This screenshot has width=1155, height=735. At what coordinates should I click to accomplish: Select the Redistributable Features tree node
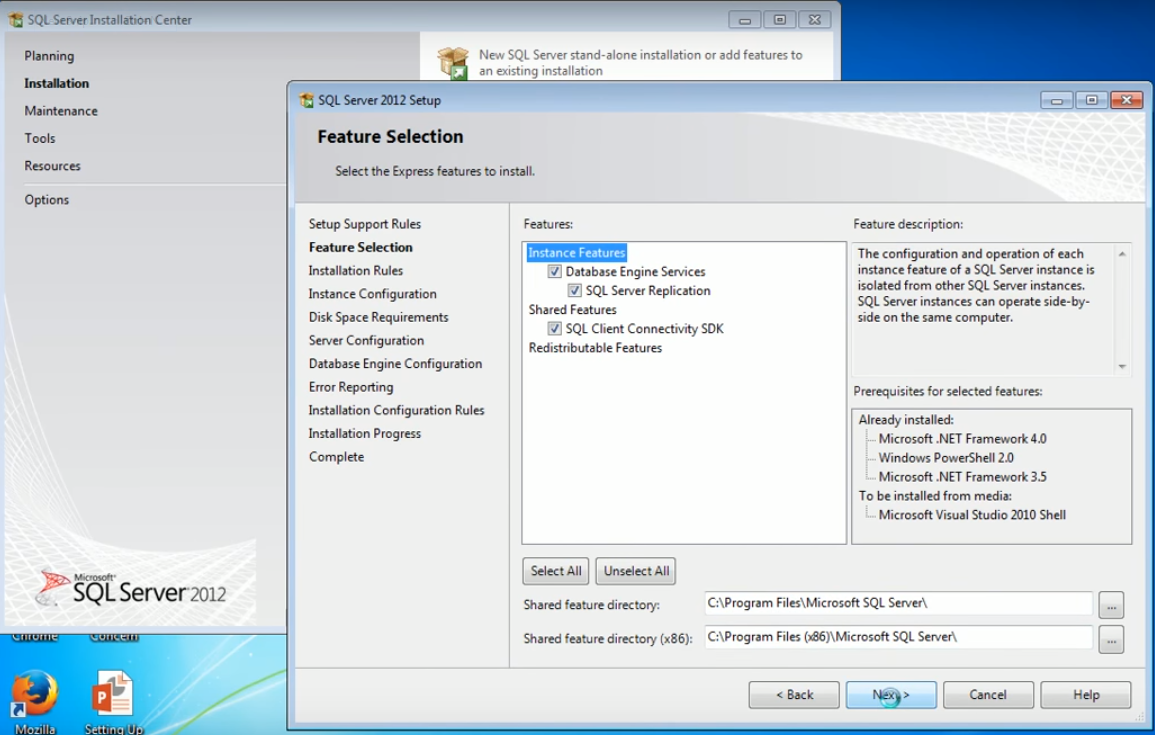point(595,348)
